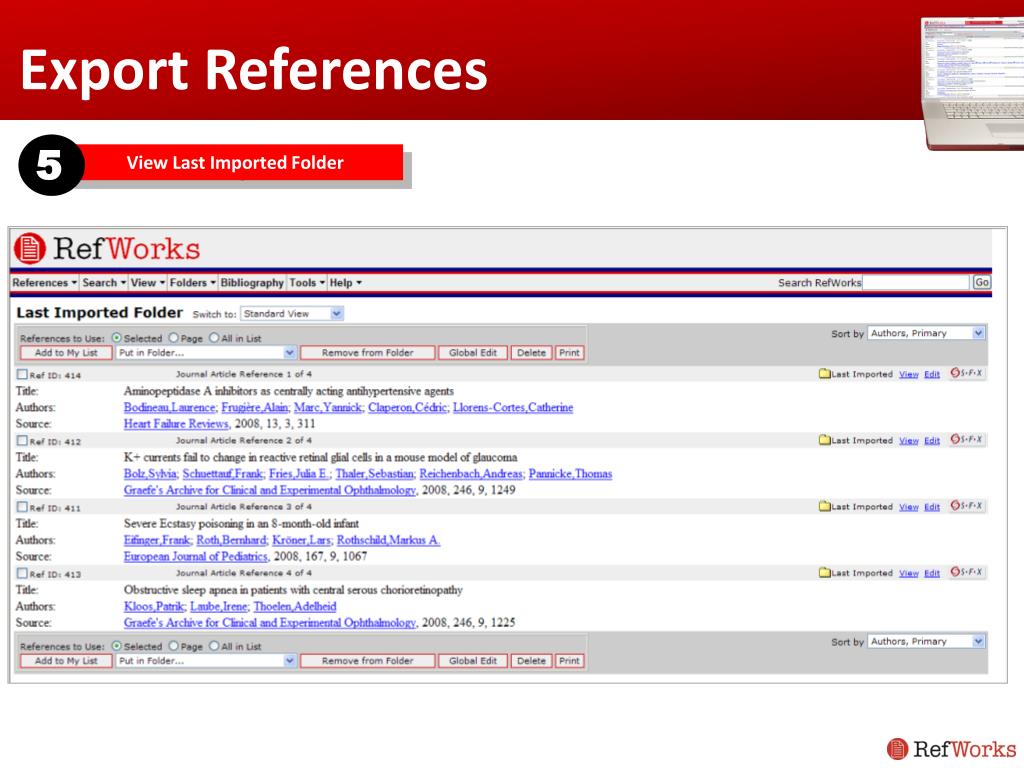Open author link Llorens-Cortes, Catherine

click(x=513, y=408)
